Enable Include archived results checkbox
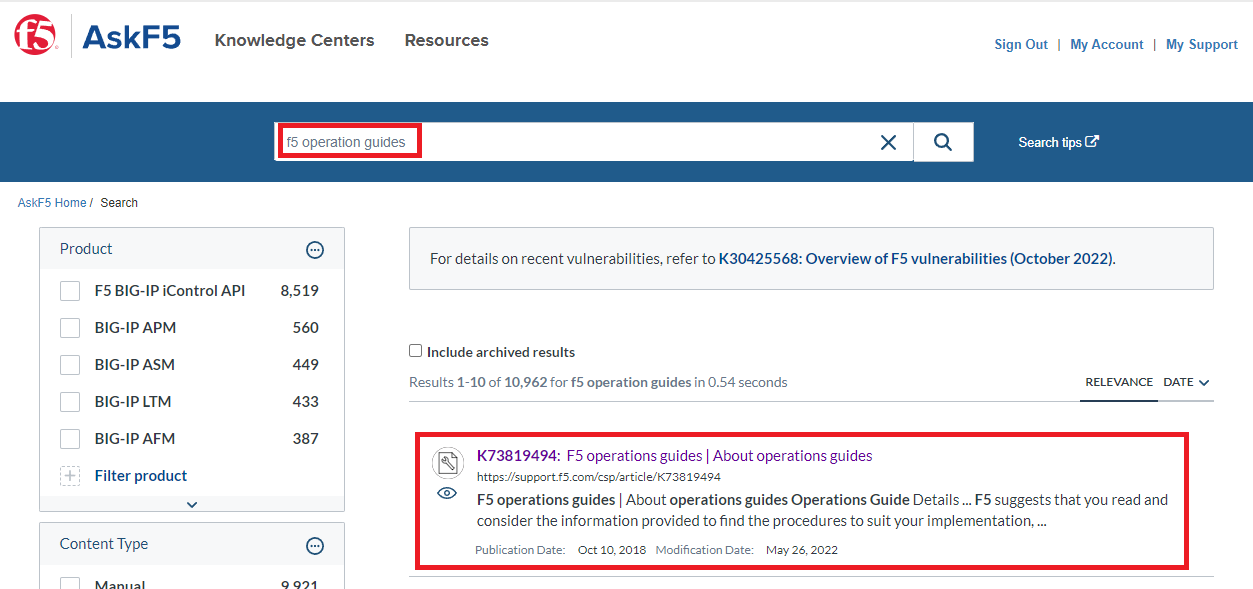1253x589 pixels. pyautogui.click(x=416, y=351)
